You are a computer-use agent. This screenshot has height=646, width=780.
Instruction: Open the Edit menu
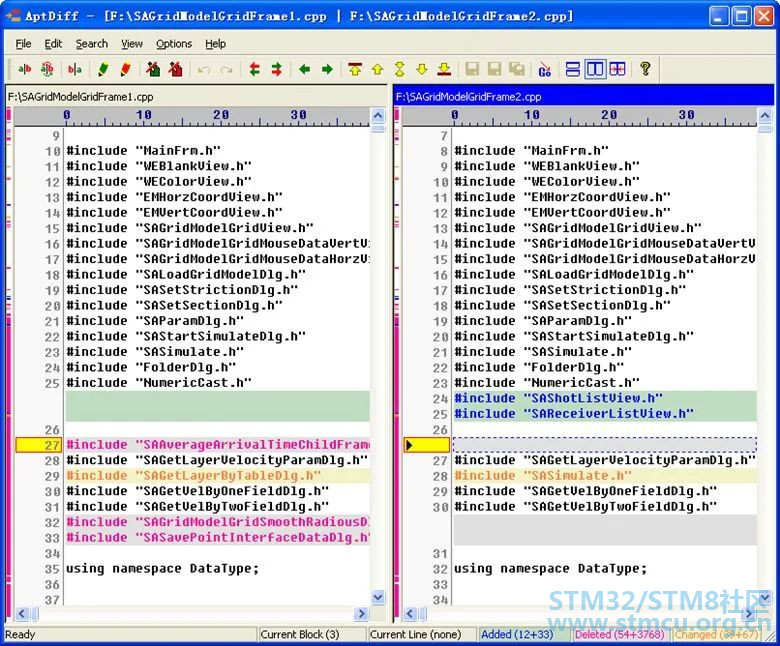53,44
